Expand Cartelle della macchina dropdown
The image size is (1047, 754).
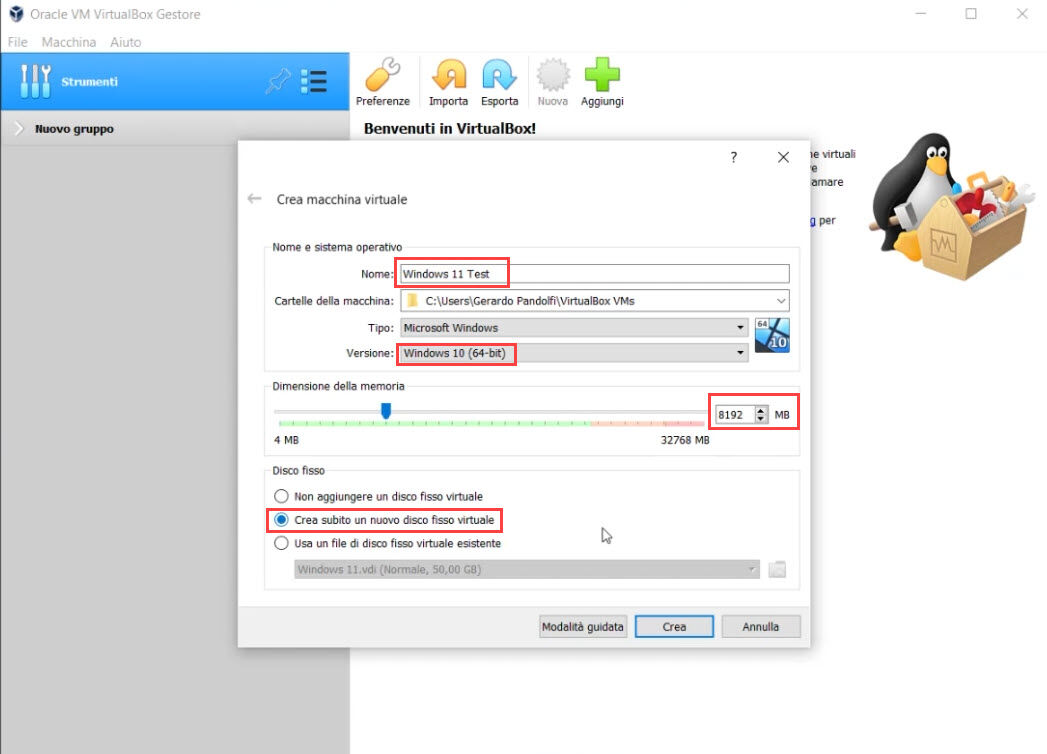pyautogui.click(x=779, y=301)
